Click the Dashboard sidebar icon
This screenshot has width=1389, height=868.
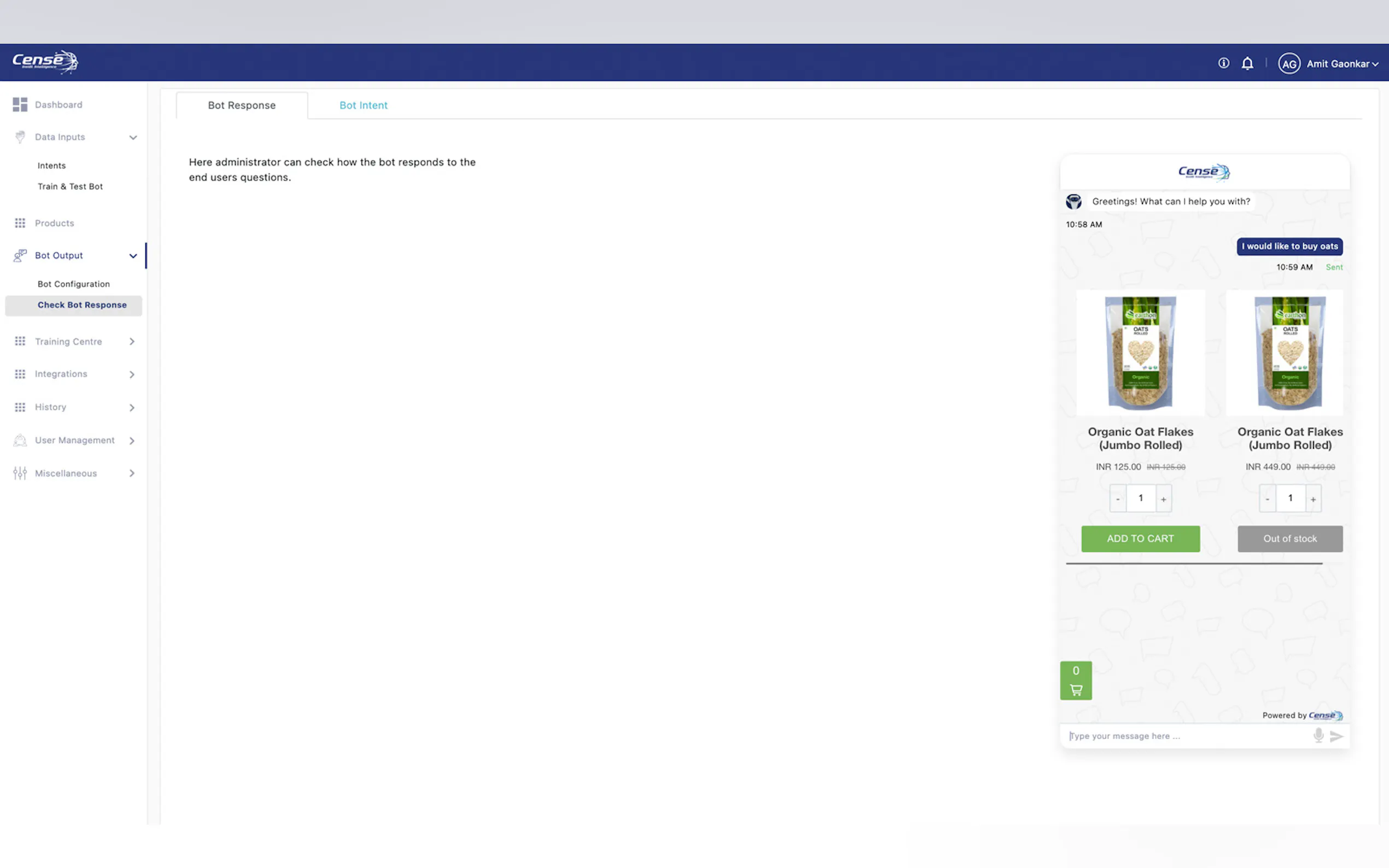20,104
